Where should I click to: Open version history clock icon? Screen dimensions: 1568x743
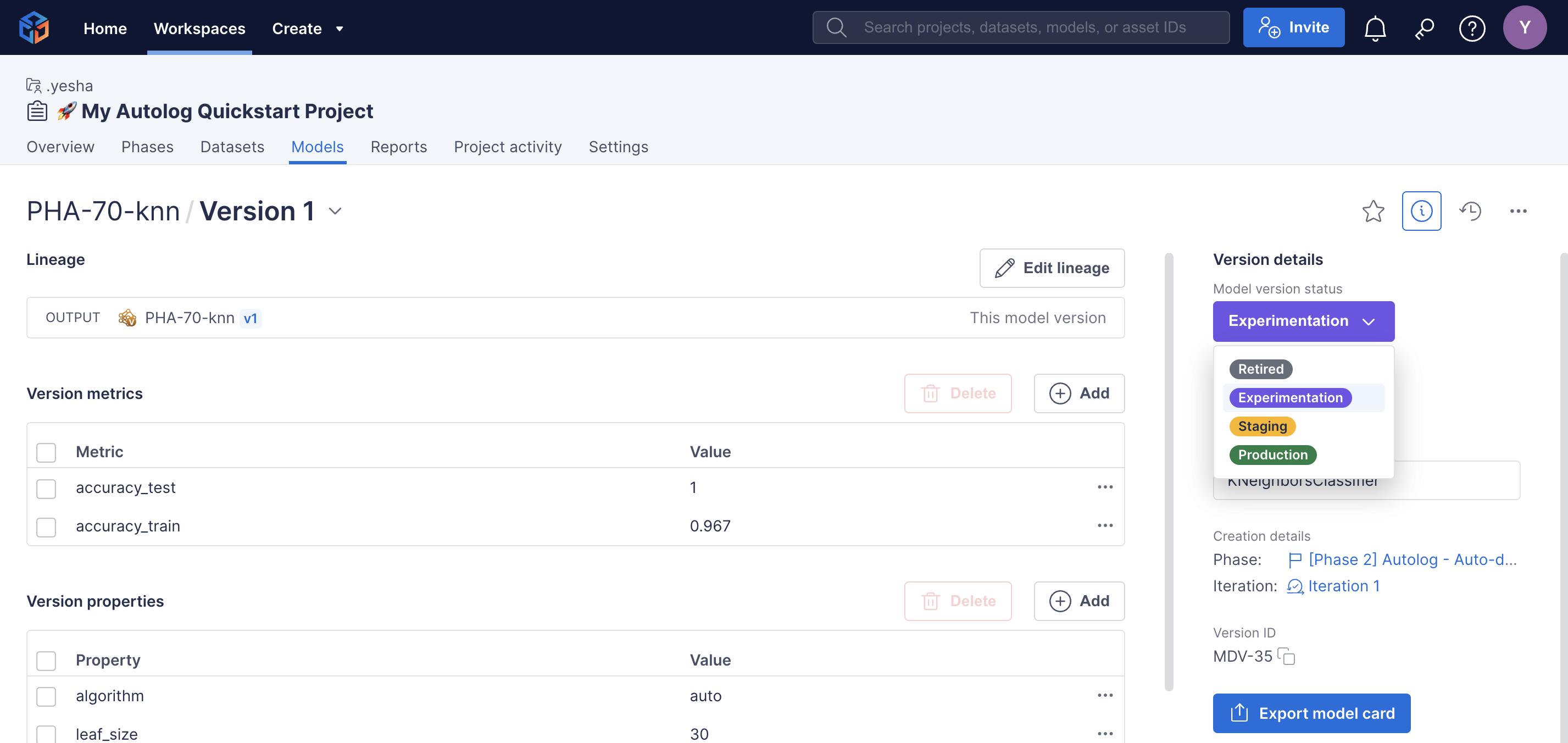point(1470,212)
